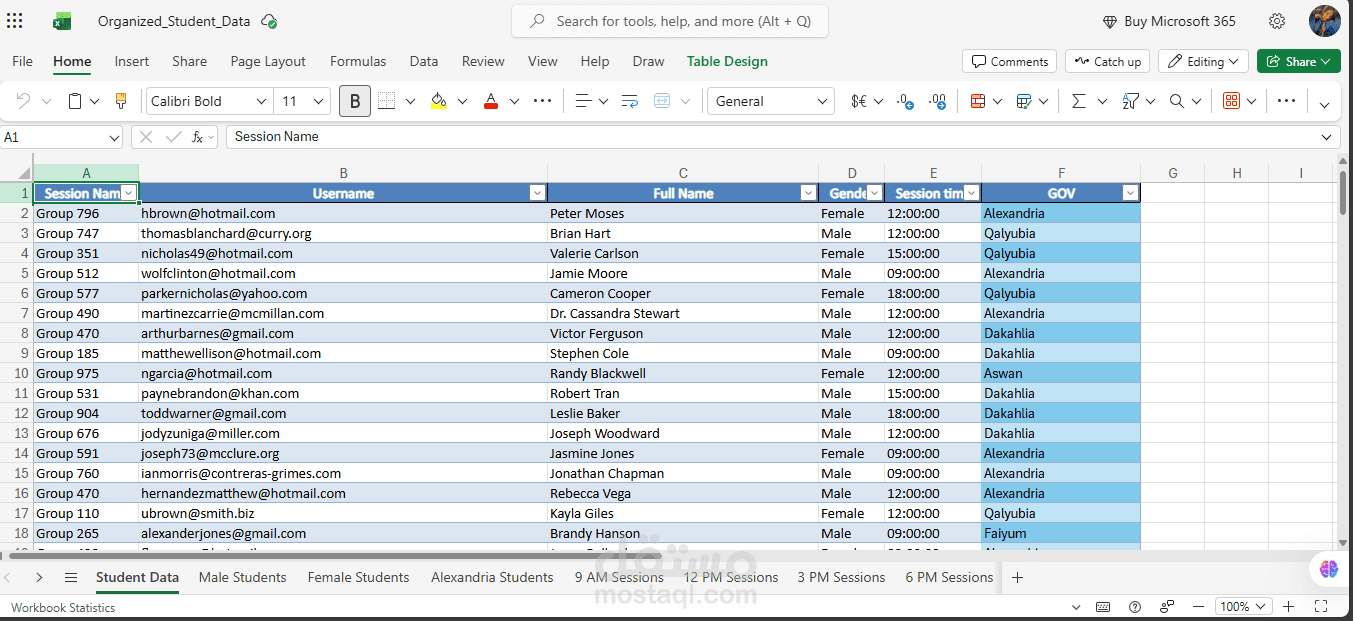The image size is (1353, 621).
Task: Click the Merge cells icon
Action: pyautogui.click(x=662, y=101)
